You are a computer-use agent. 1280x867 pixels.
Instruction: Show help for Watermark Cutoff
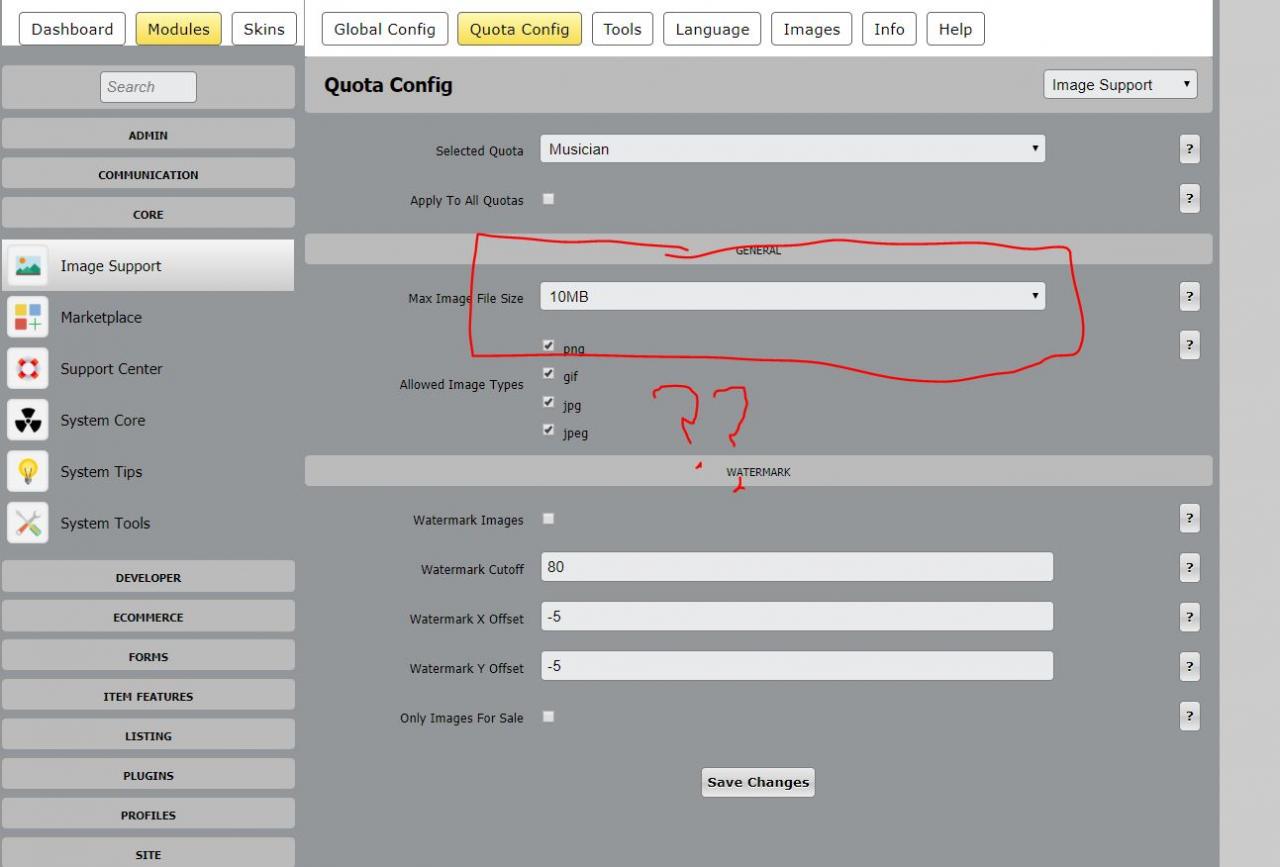(1189, 567)
